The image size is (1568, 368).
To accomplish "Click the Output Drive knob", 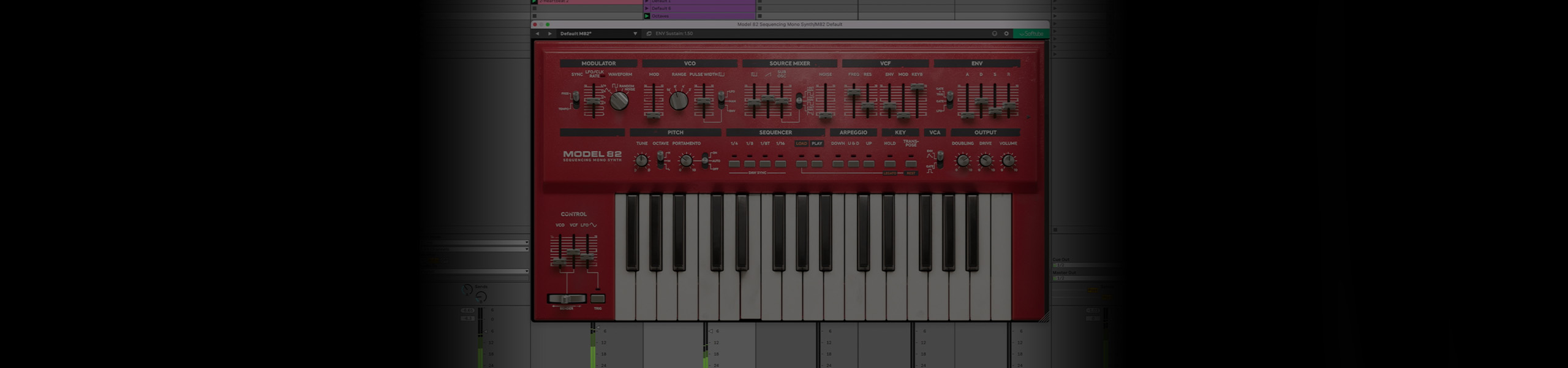I will click(985, 161).
